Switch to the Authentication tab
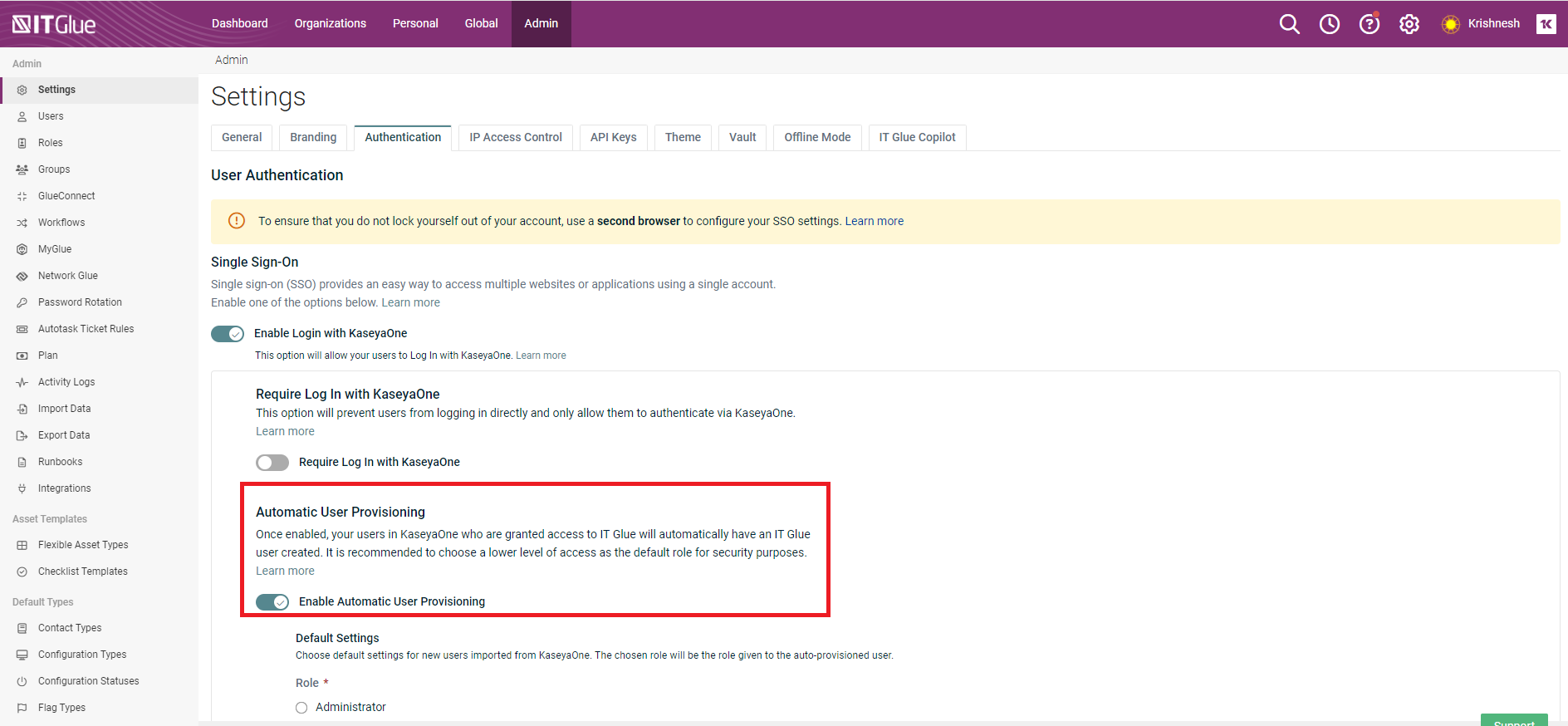1568x726 pixels. tap(403, 138)
